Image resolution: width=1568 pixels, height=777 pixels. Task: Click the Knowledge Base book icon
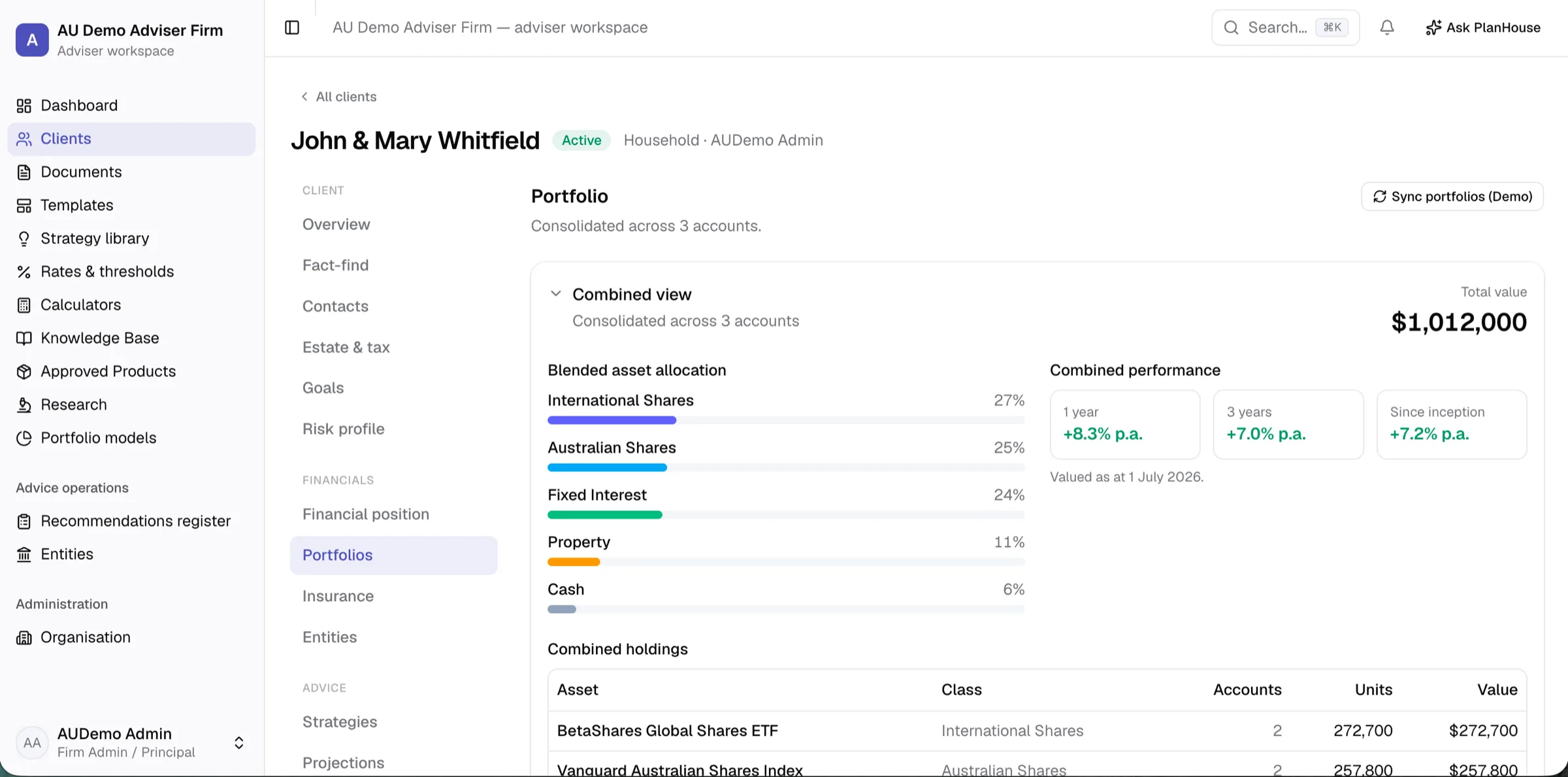click(24, 338)
